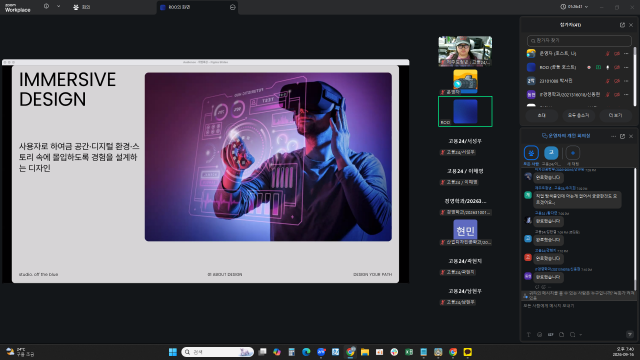Click the co-host's green screen-share icon
The image size is (640, 360).
(x=598, y=67)
